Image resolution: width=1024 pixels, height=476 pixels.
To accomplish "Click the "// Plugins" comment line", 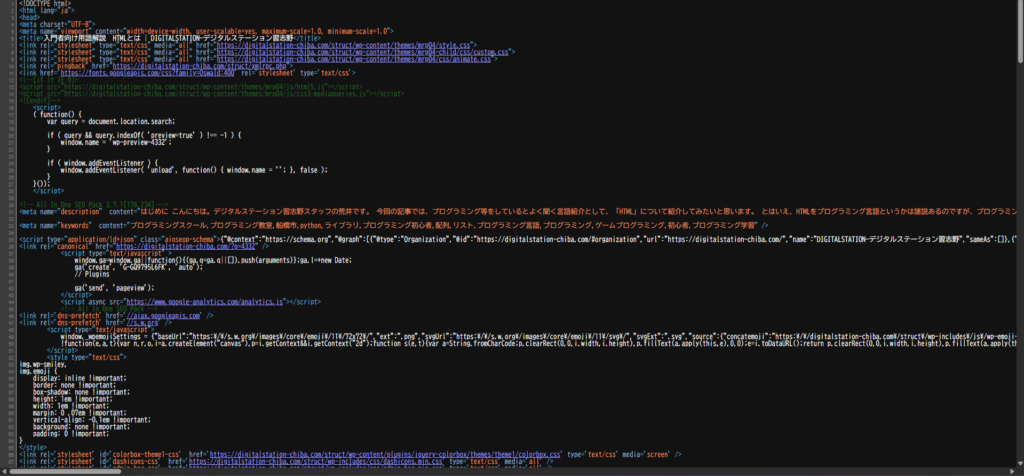I will [92, 274].
